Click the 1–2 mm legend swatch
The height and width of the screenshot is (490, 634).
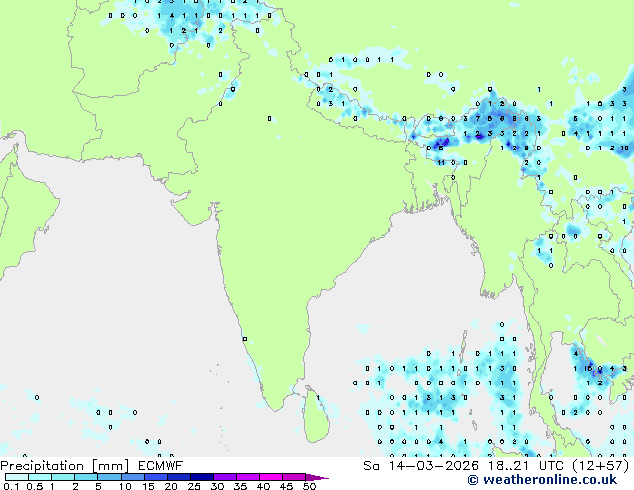(x=63, y=477)
